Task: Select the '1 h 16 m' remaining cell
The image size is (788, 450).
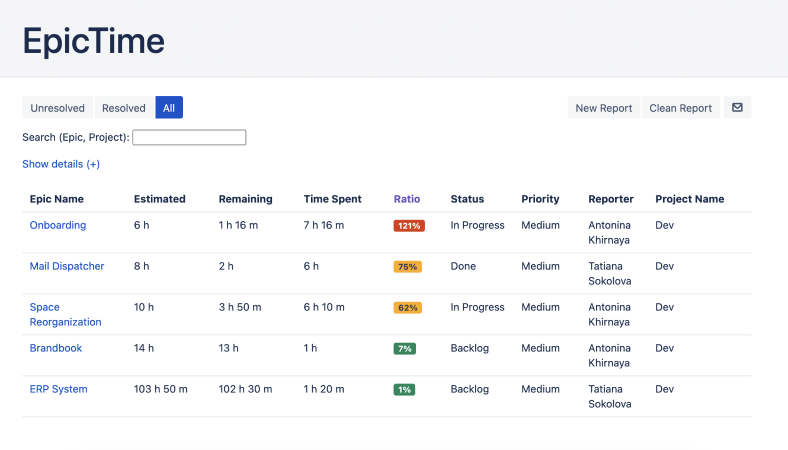Action: coord(238,225)
